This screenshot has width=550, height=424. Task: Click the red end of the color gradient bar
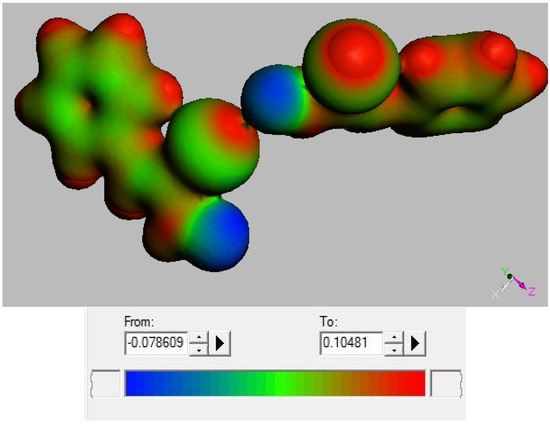pyautogui.click(x=417, y=383)
